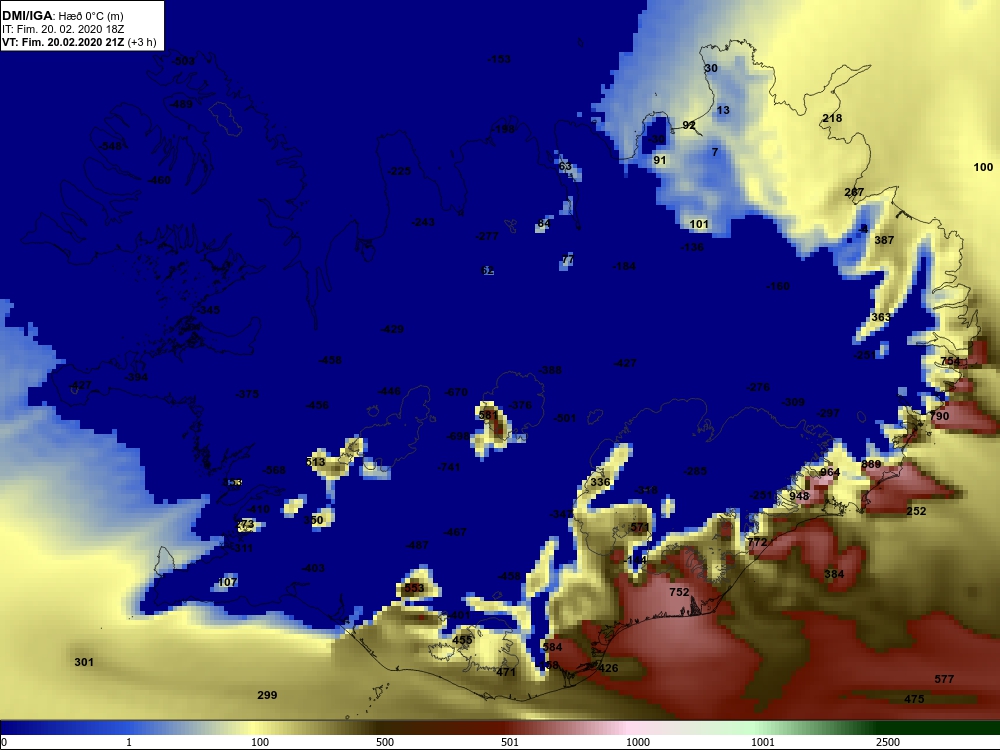Click the map value 754
The height and width of the screenshot is (750, 1000).
pyautogui.click(x=950, y=362)
